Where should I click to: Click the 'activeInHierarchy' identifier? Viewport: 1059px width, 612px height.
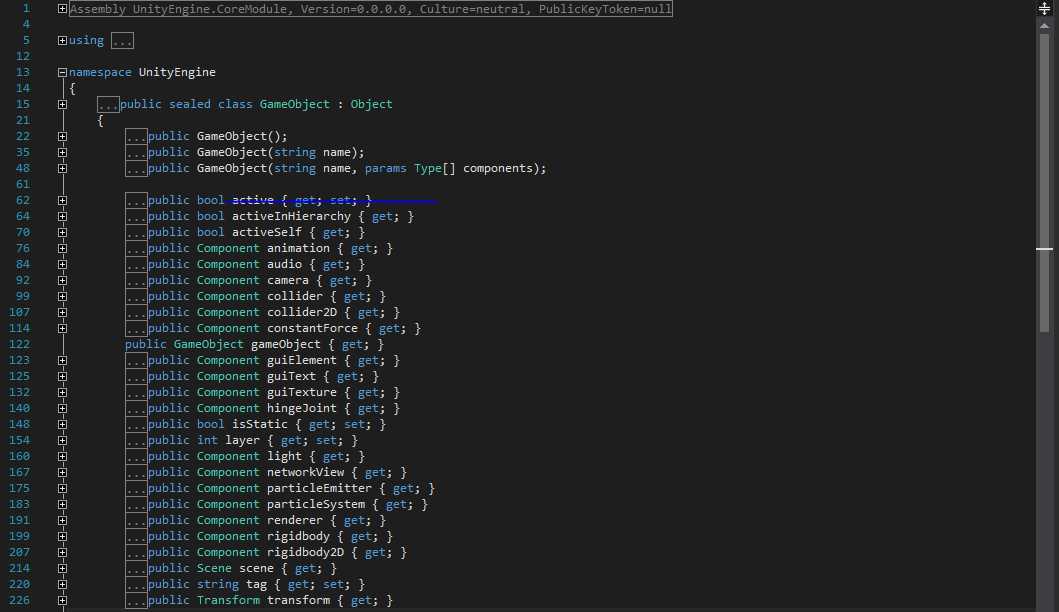291,216
